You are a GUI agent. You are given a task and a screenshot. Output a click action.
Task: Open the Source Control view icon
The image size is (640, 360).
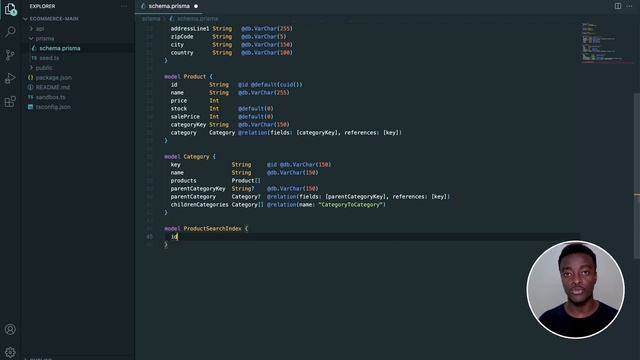pos(10,55)
